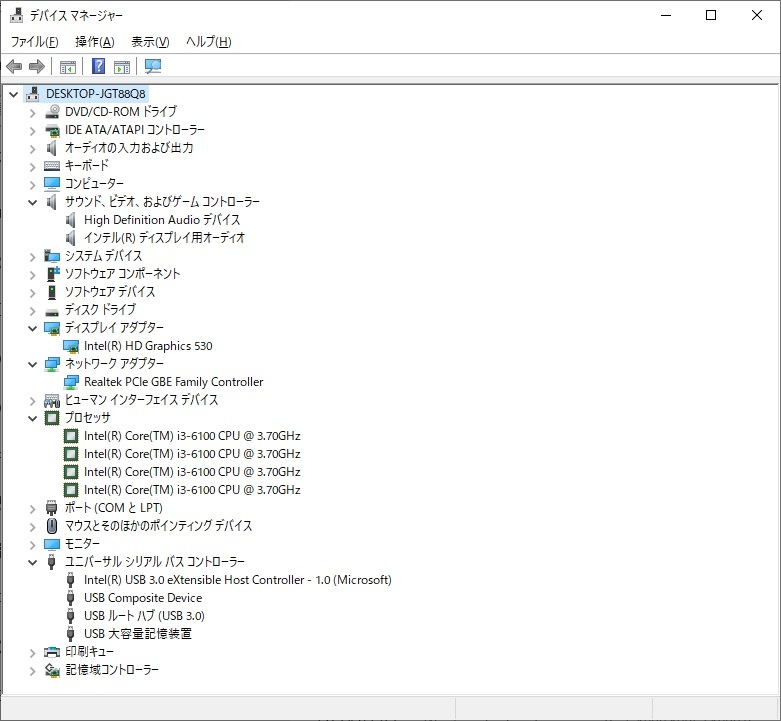Collapse the ディスプレイ アダプター category
Viewport: 781px width, 721px height.
tap(32, 328)
